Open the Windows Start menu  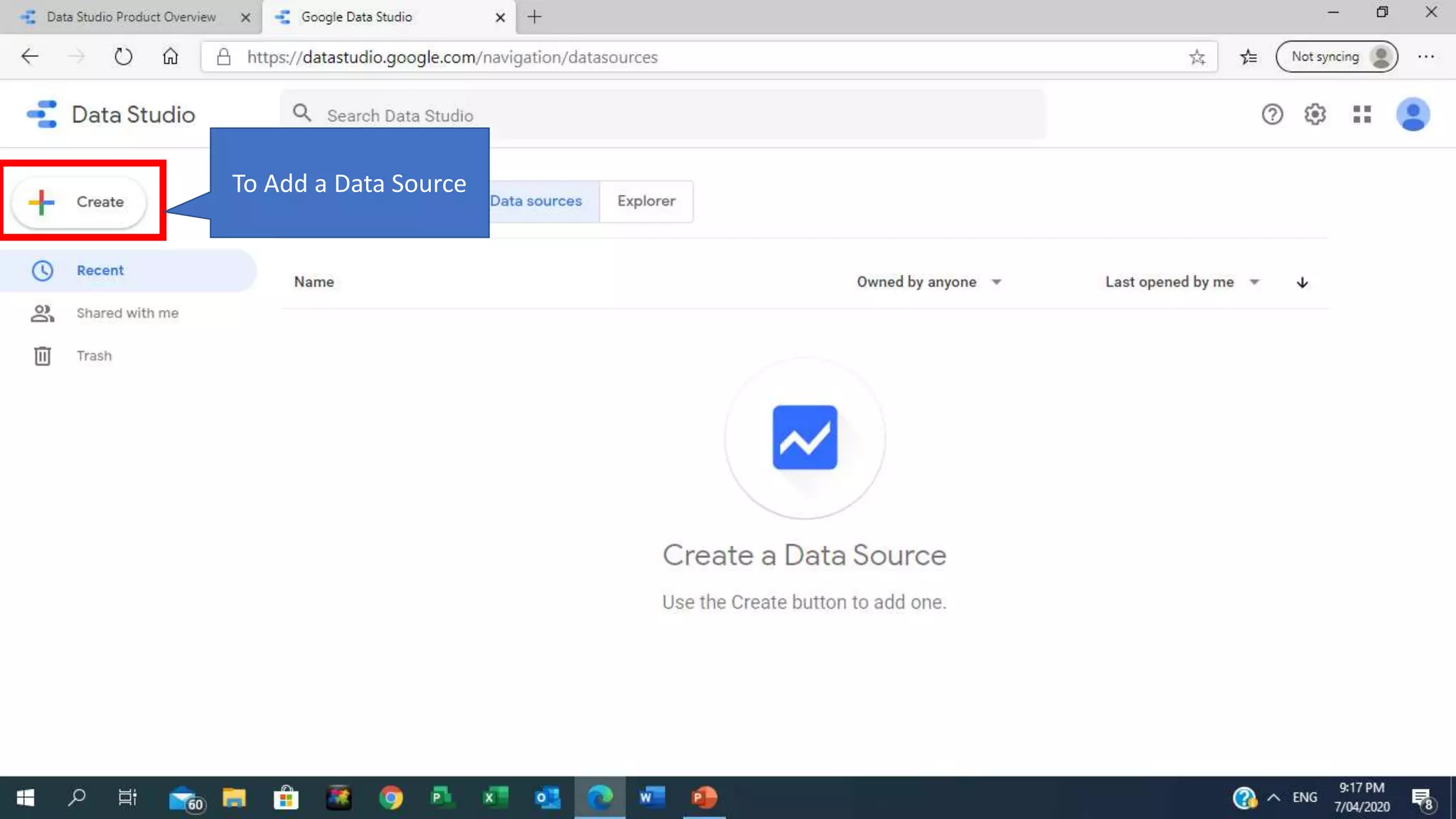tap(26, 798)
